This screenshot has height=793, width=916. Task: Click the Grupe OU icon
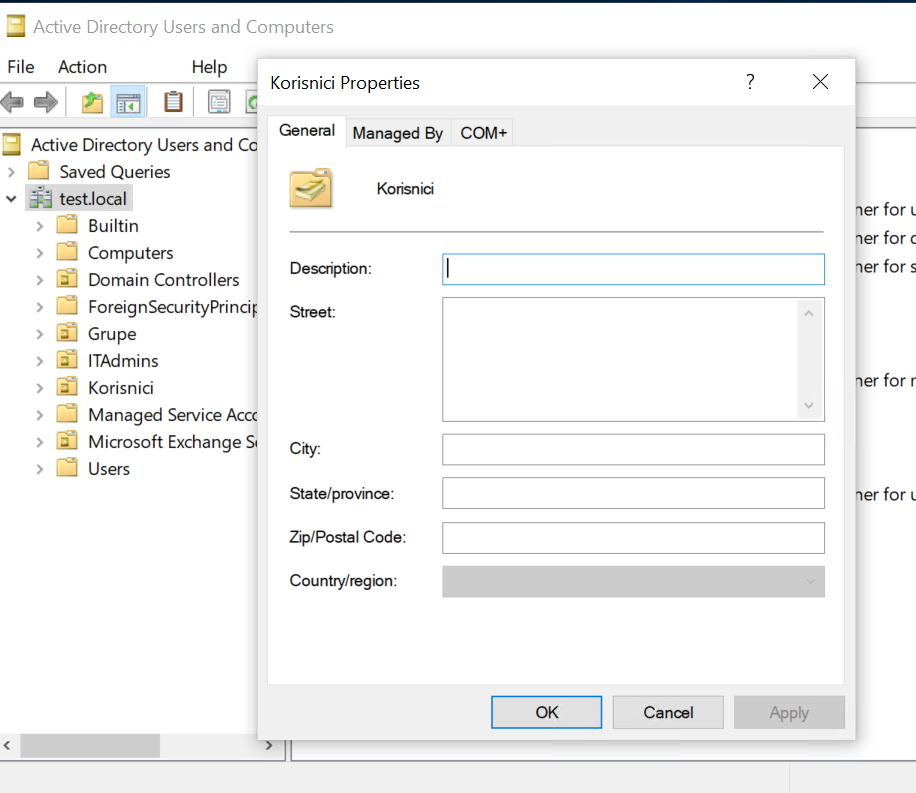coord(67,333)
